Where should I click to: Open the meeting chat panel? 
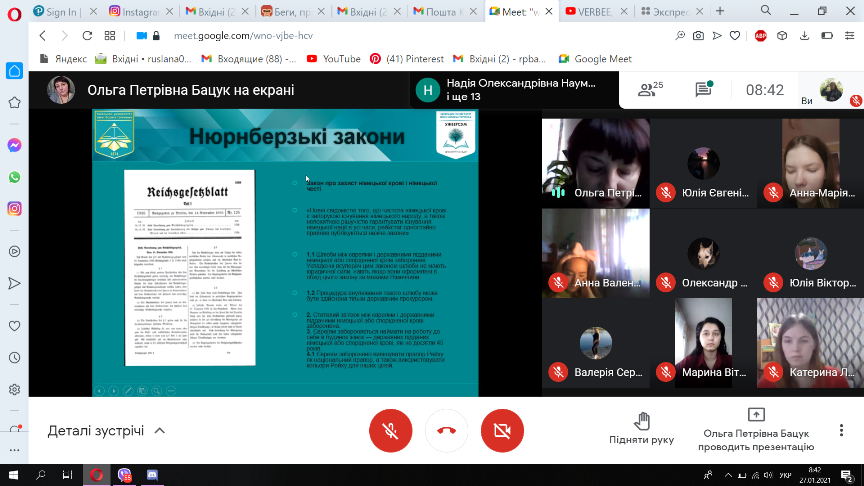(x=704, y=89)
